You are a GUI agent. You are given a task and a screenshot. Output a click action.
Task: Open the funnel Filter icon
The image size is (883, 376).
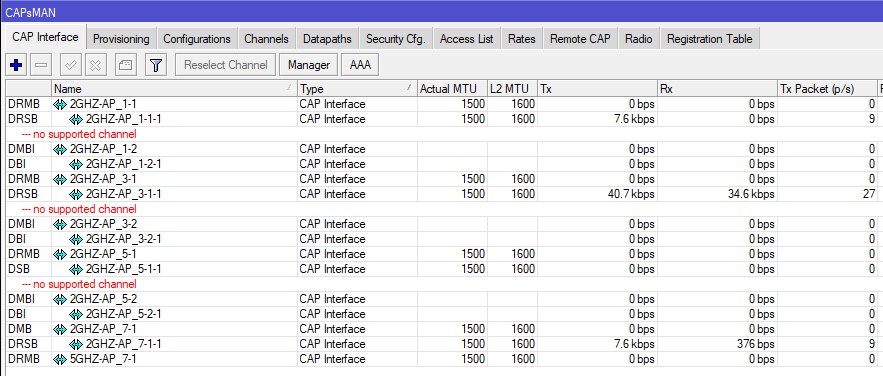[x=156, y=65]
